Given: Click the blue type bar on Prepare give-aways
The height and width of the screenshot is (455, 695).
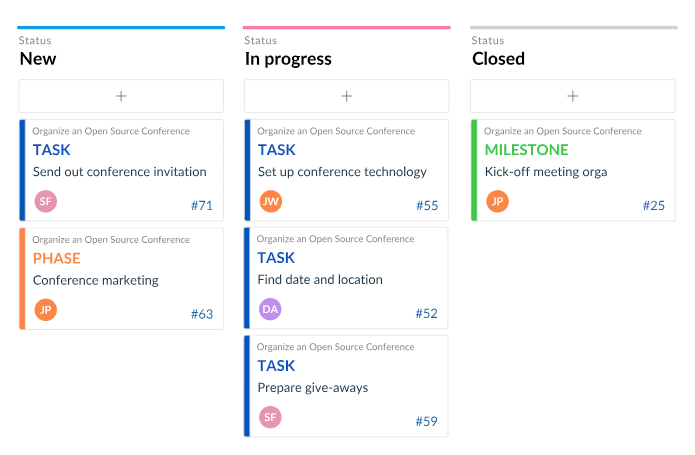Looking at the screenshot, I should click(247, 386).
